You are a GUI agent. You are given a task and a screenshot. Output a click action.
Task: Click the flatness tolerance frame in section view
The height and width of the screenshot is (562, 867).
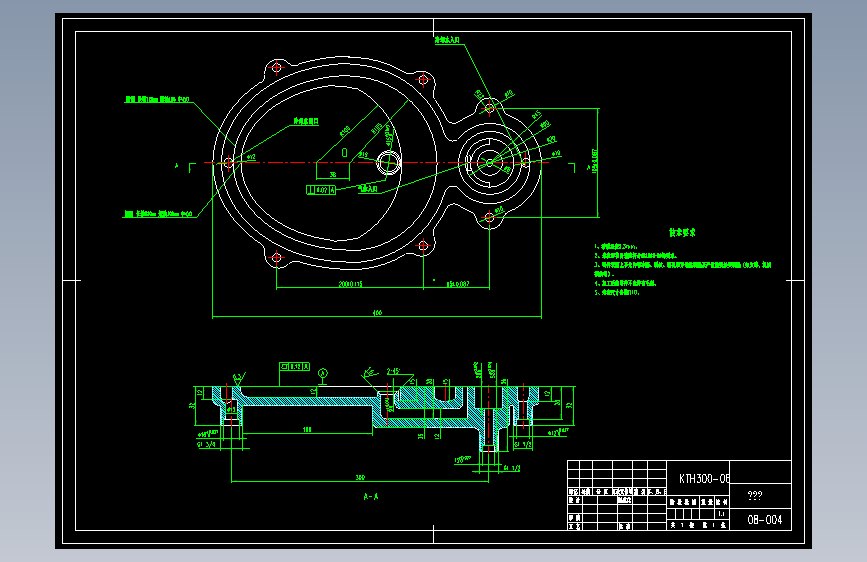click(295, 366)
